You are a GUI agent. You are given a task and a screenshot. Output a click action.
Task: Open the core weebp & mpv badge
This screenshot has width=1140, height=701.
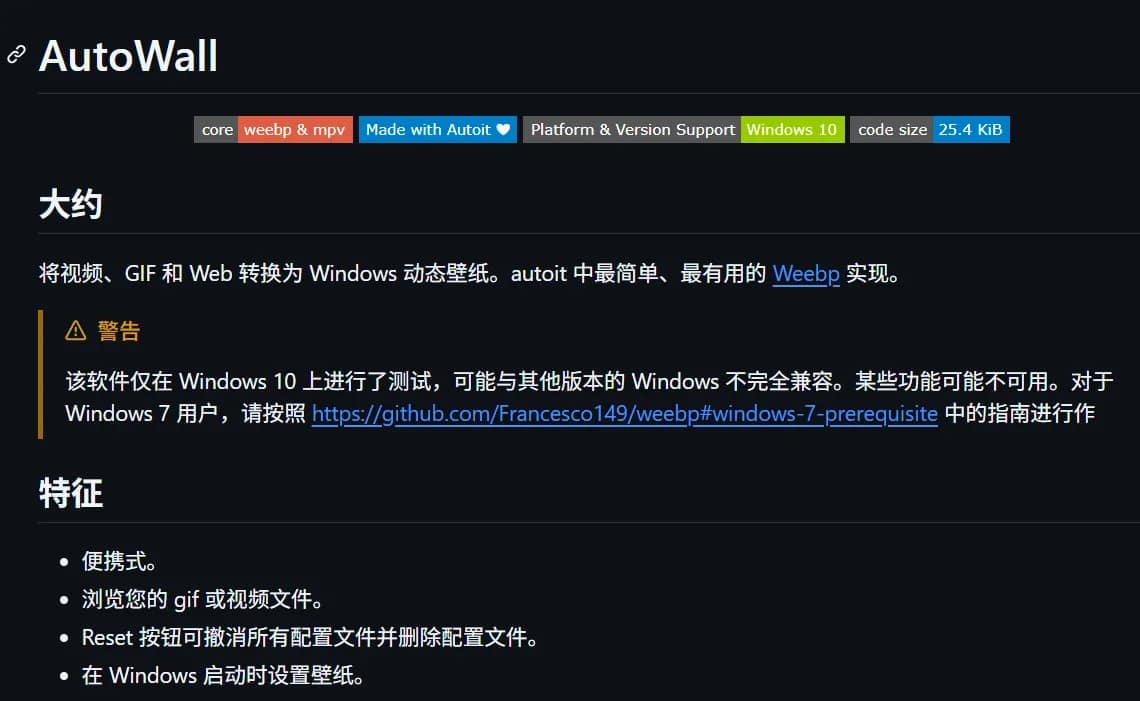273,130
